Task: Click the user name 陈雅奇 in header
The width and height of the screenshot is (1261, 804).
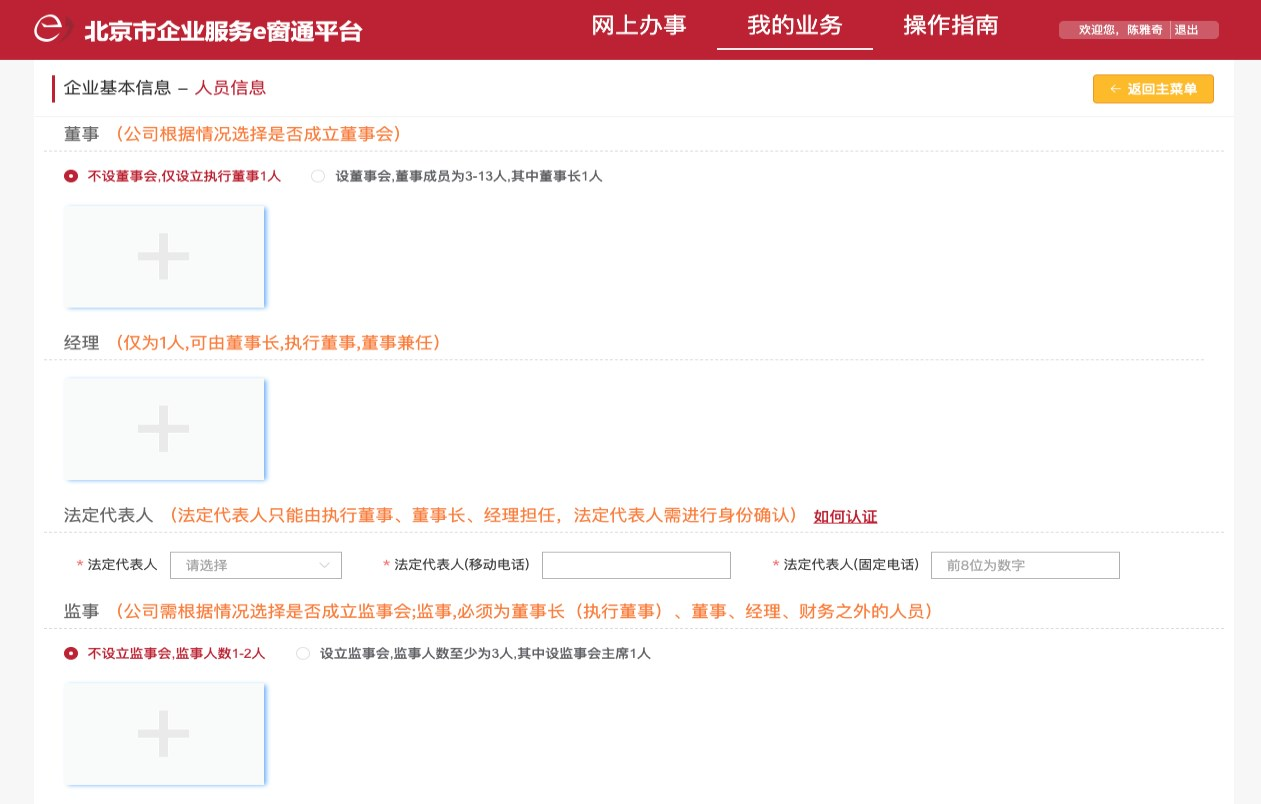Action: coord(1144,30)
